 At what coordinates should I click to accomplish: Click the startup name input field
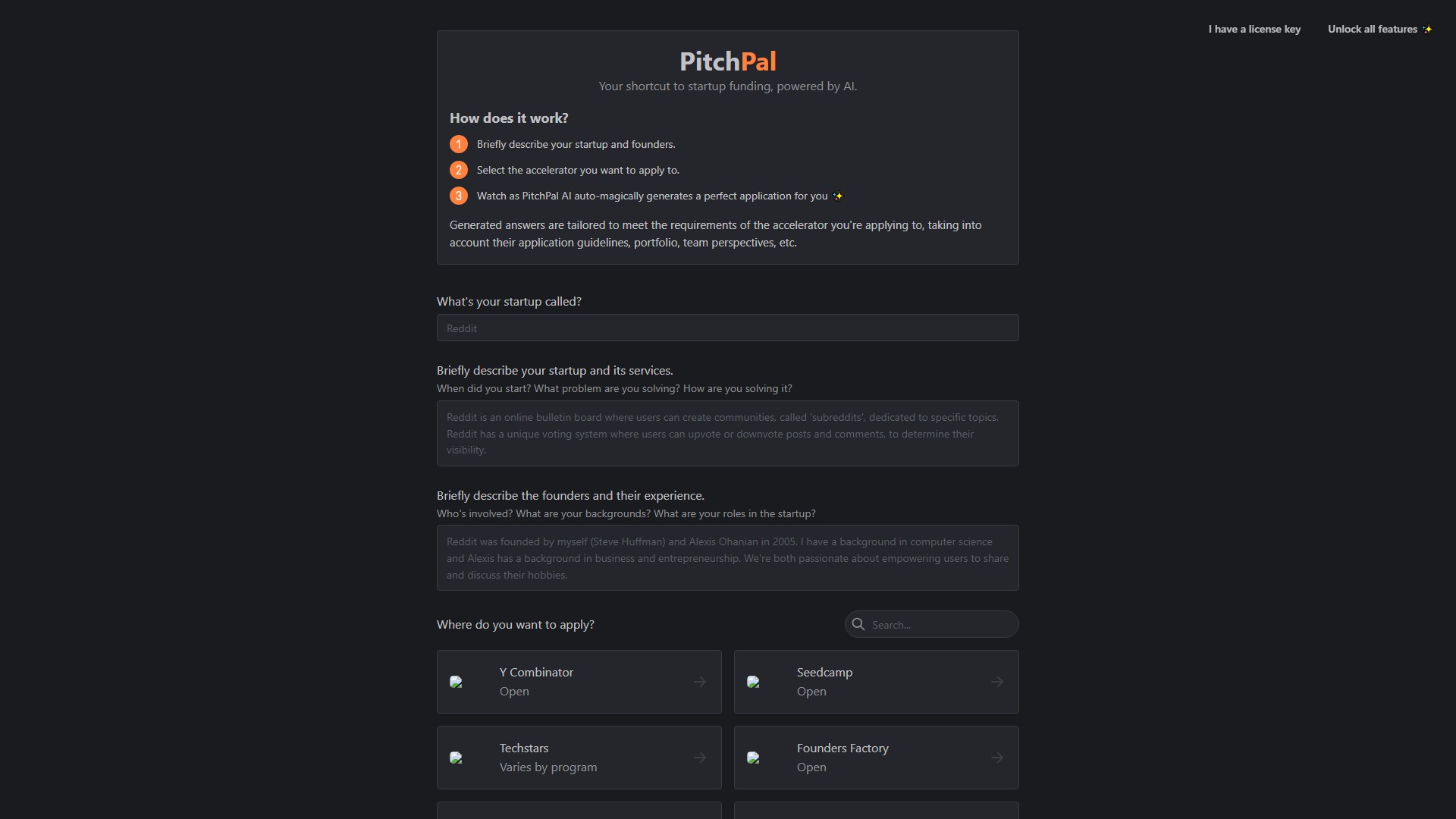[728, 328]
